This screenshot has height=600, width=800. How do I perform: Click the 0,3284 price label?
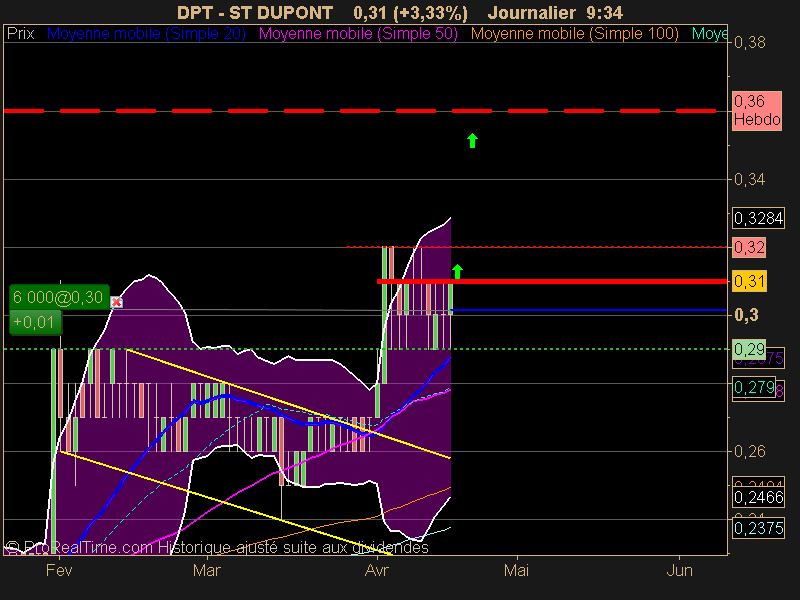758,218
